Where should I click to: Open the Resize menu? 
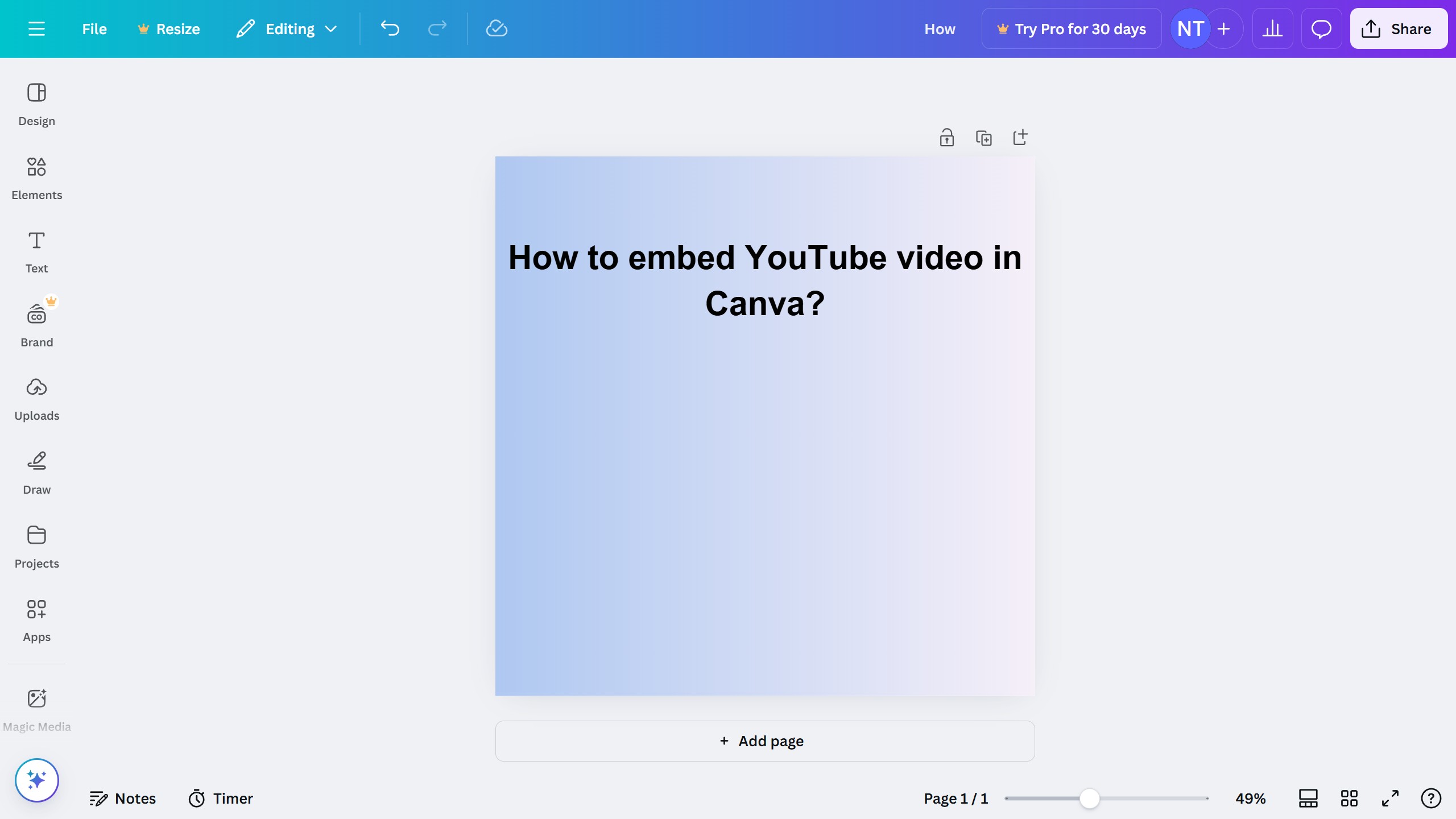point(168,28)
